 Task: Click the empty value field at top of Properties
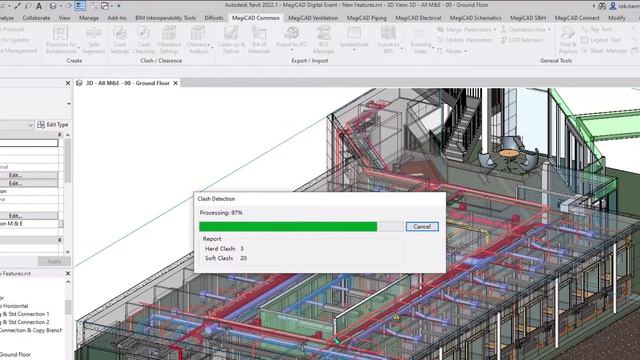29,143
